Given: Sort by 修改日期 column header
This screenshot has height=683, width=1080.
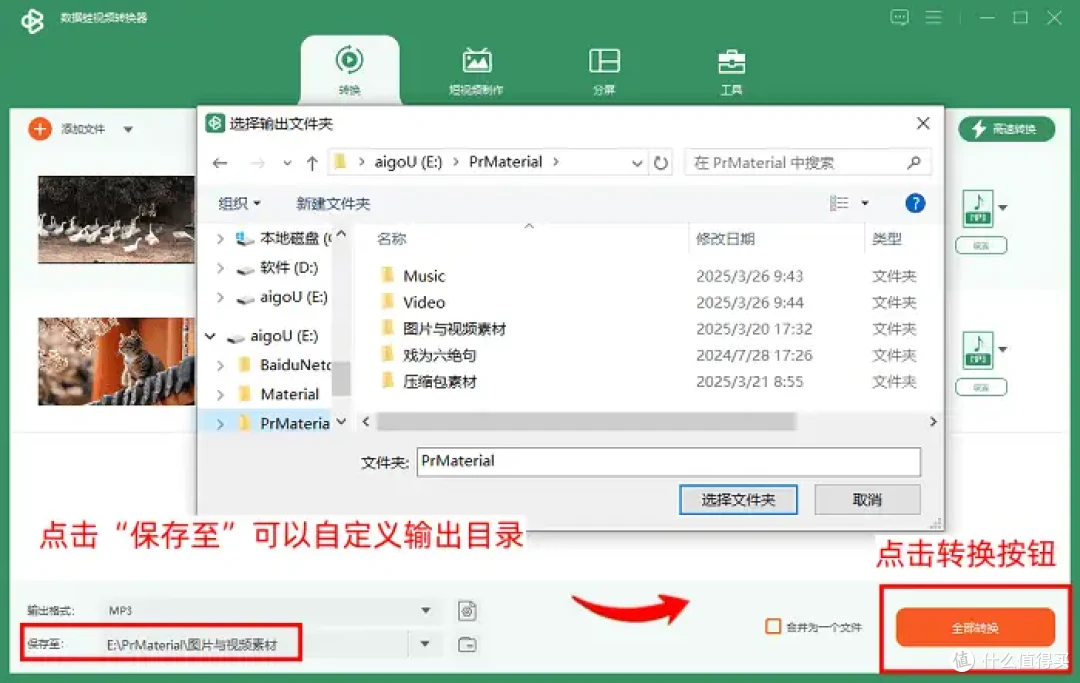Looking at the screenshot, I should (725, 239).
